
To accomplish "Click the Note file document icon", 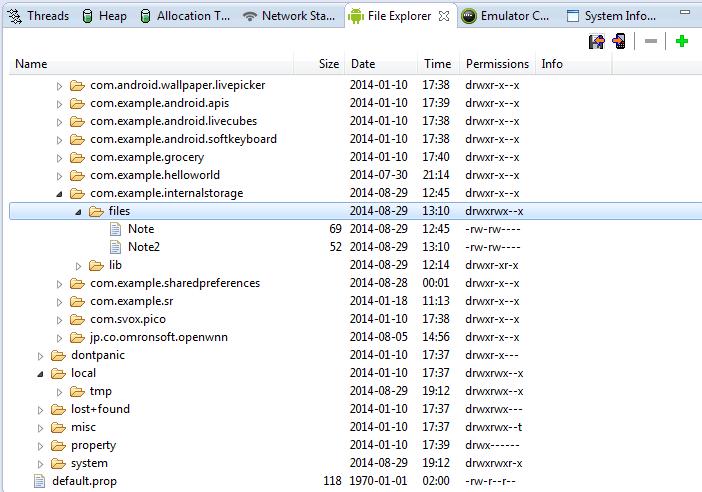I will [x=116, y=229].
